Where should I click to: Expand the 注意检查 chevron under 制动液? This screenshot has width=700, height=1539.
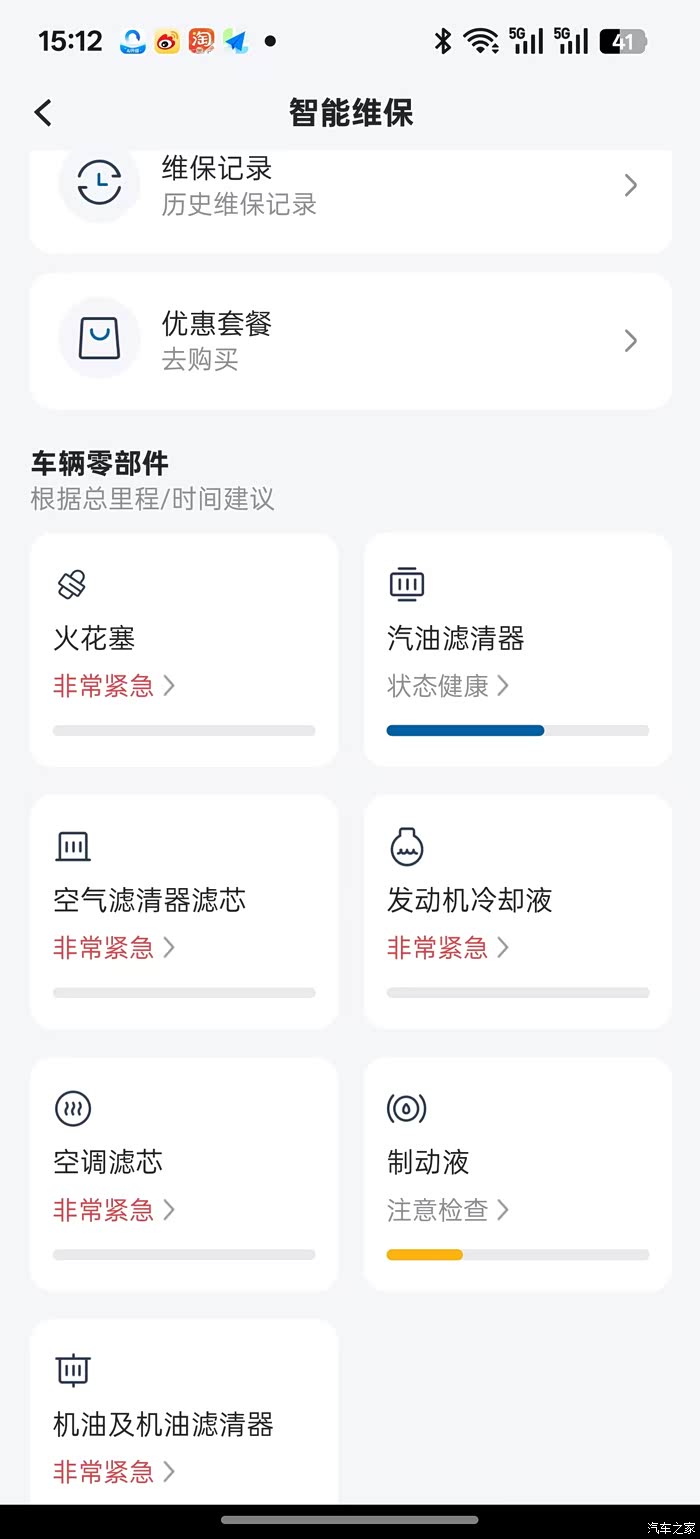pyautogui.click(x=503, y=1210)
